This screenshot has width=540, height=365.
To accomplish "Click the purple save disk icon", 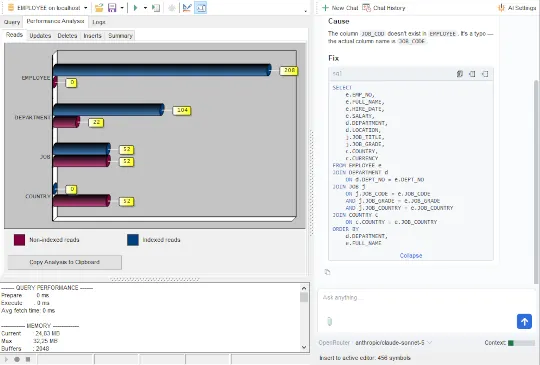I will pos(112,8).
